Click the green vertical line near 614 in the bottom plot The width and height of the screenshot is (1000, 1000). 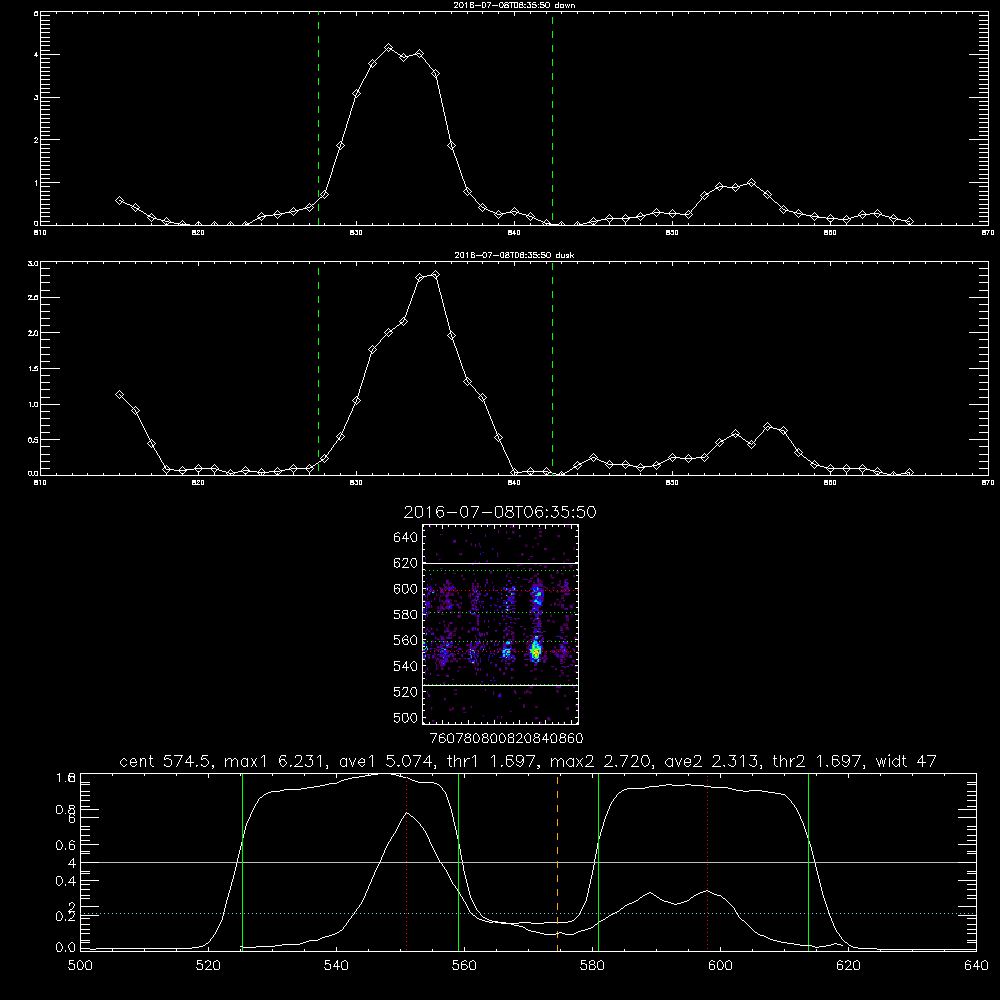point(808,862)
